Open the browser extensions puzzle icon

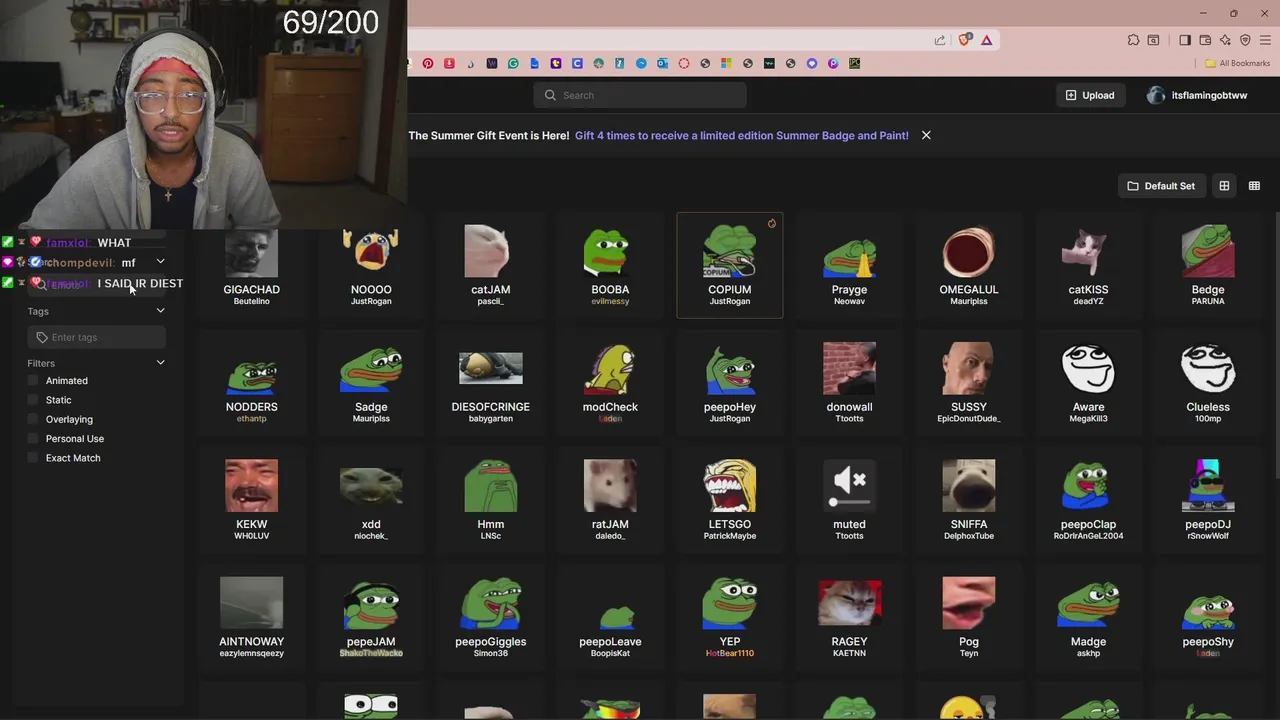pos(1133,40)
